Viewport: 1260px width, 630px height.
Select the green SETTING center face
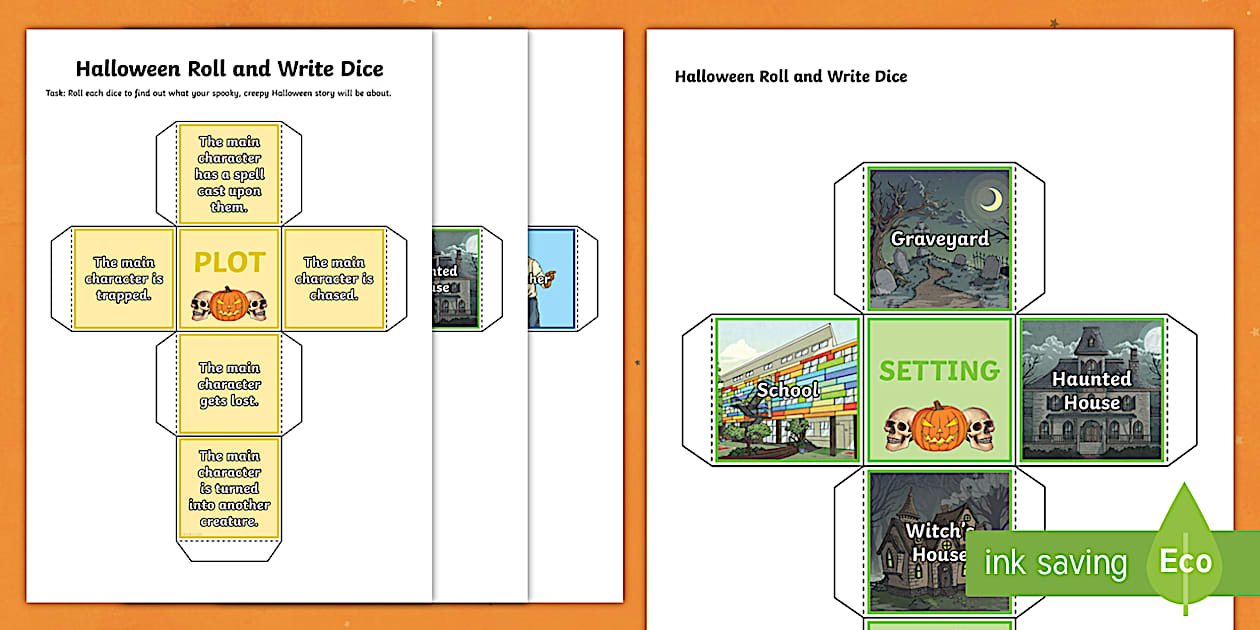click(939, 390)
